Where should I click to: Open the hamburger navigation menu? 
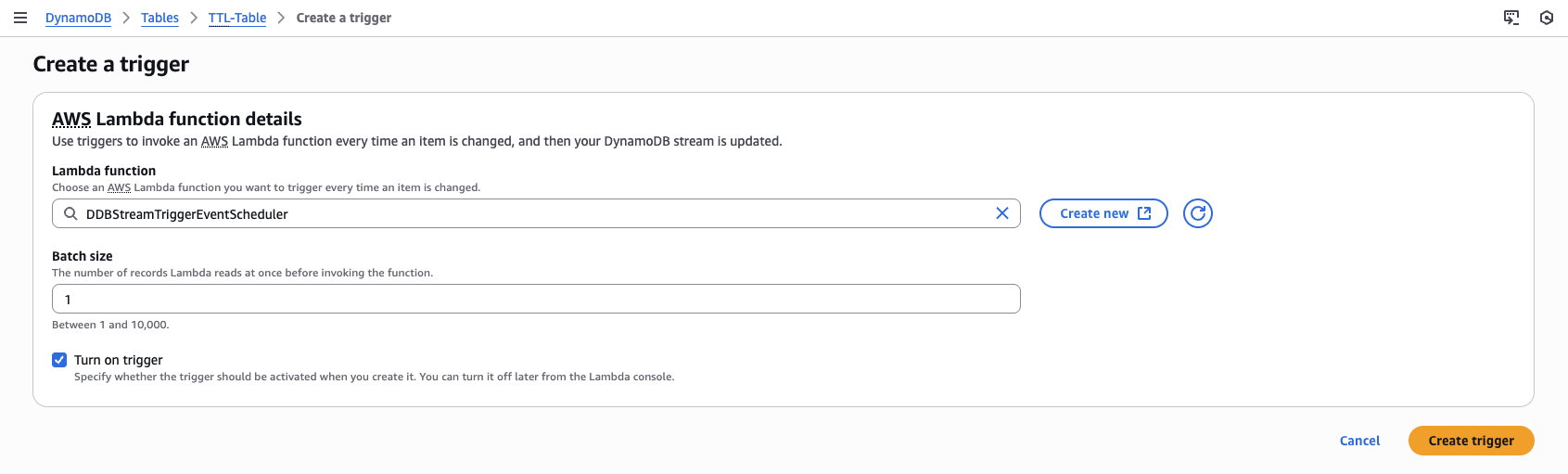(x=20, y=18)
